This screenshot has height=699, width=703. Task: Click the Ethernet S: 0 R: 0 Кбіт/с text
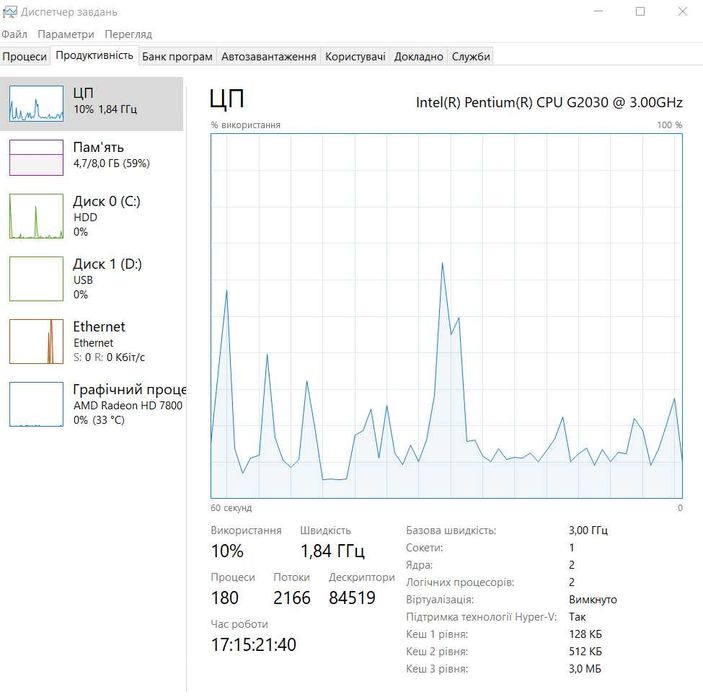coord(109,357)
